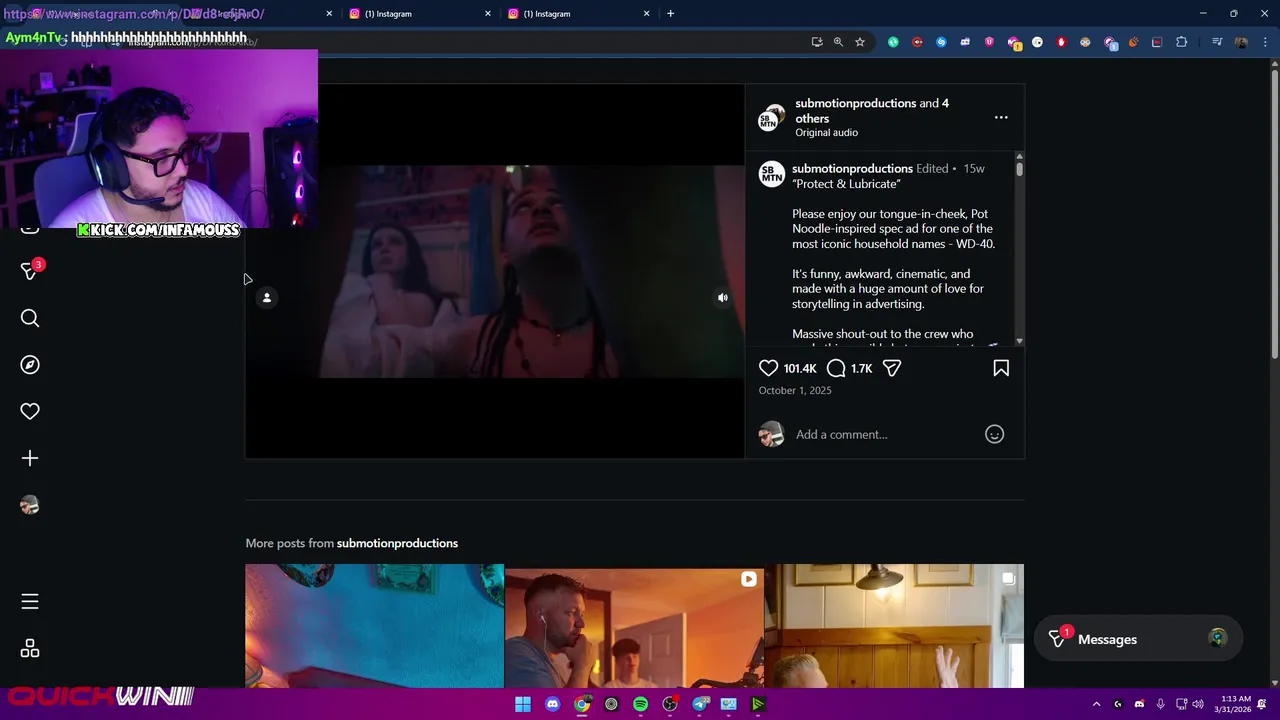Click the install app icon in address bar
The height and width of the screenshot is (720, 1280).
[817, 42]
